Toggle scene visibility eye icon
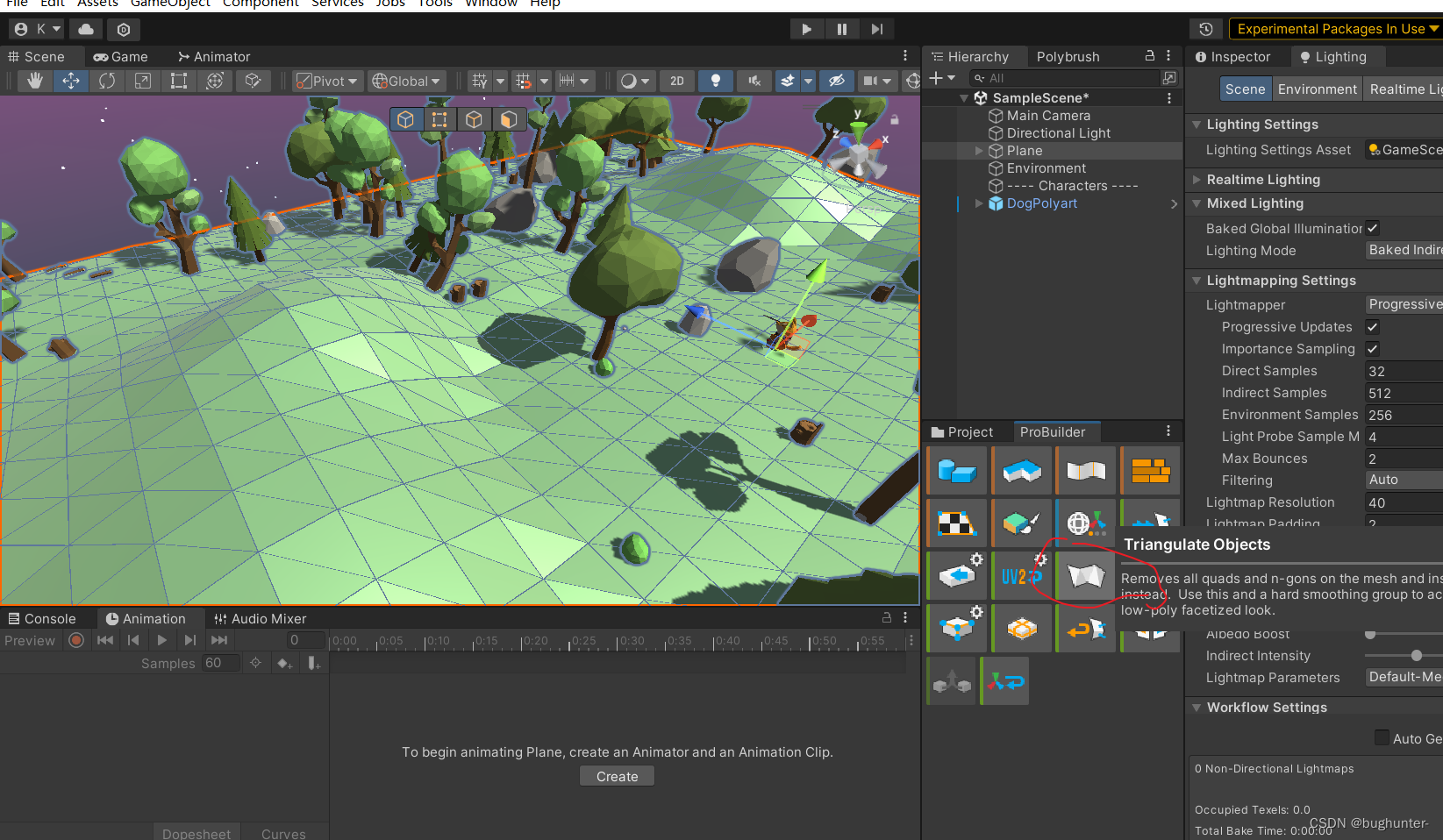Viewport: 1443px width, 840px height. (837, 81)
